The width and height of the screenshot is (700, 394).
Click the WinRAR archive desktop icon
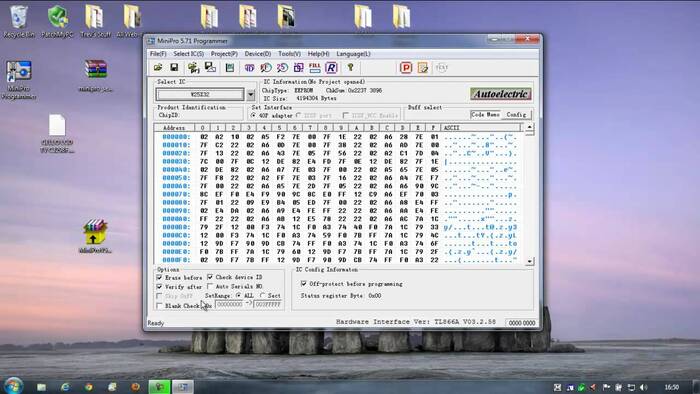point(96,75)
